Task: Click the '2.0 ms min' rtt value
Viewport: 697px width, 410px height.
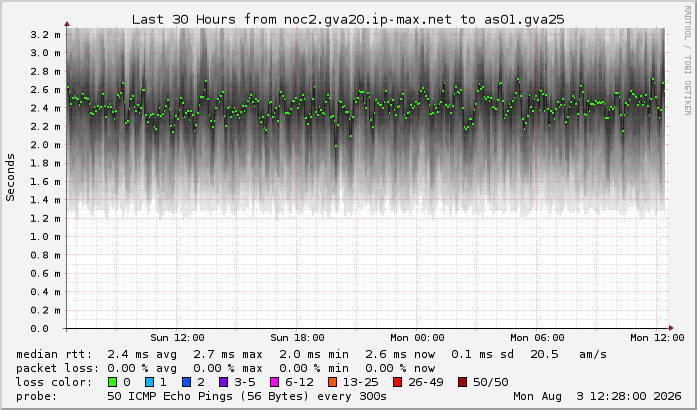Action: coord(314,354)
